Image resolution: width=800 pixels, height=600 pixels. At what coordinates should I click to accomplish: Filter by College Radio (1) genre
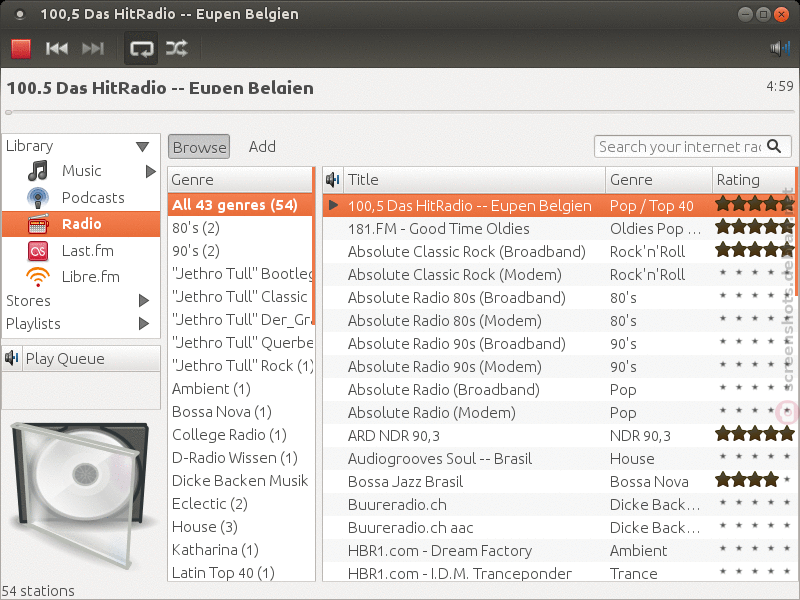(240, 435)
